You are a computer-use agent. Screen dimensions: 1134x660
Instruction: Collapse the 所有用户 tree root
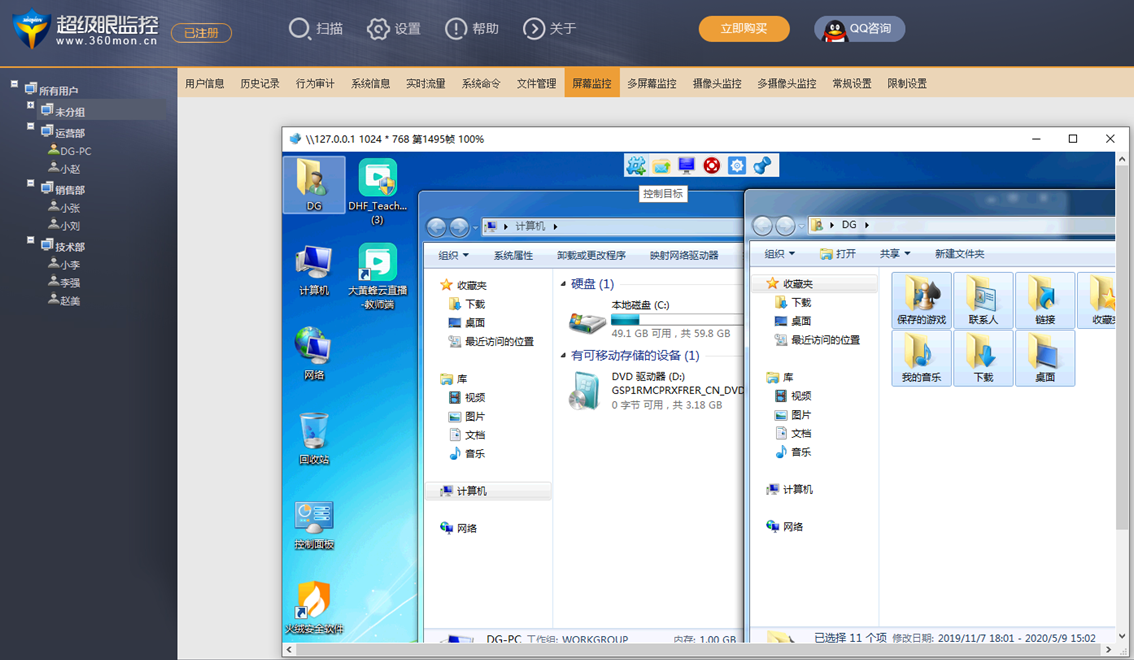click(14, 85)
